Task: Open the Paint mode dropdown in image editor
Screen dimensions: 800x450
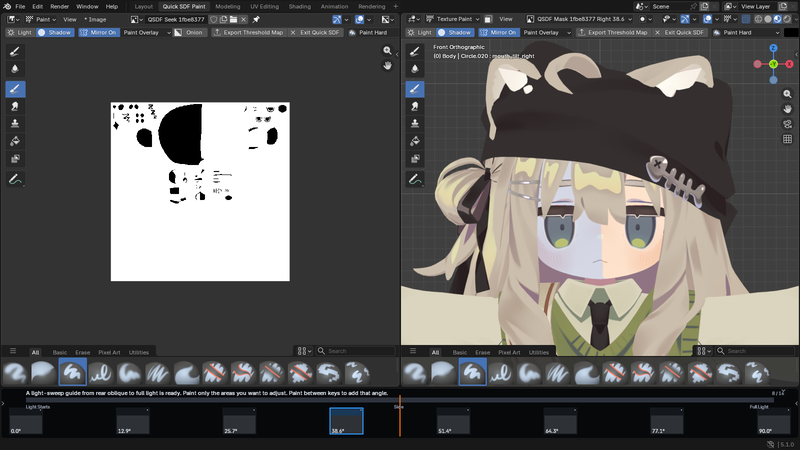Action: point(41,19)
